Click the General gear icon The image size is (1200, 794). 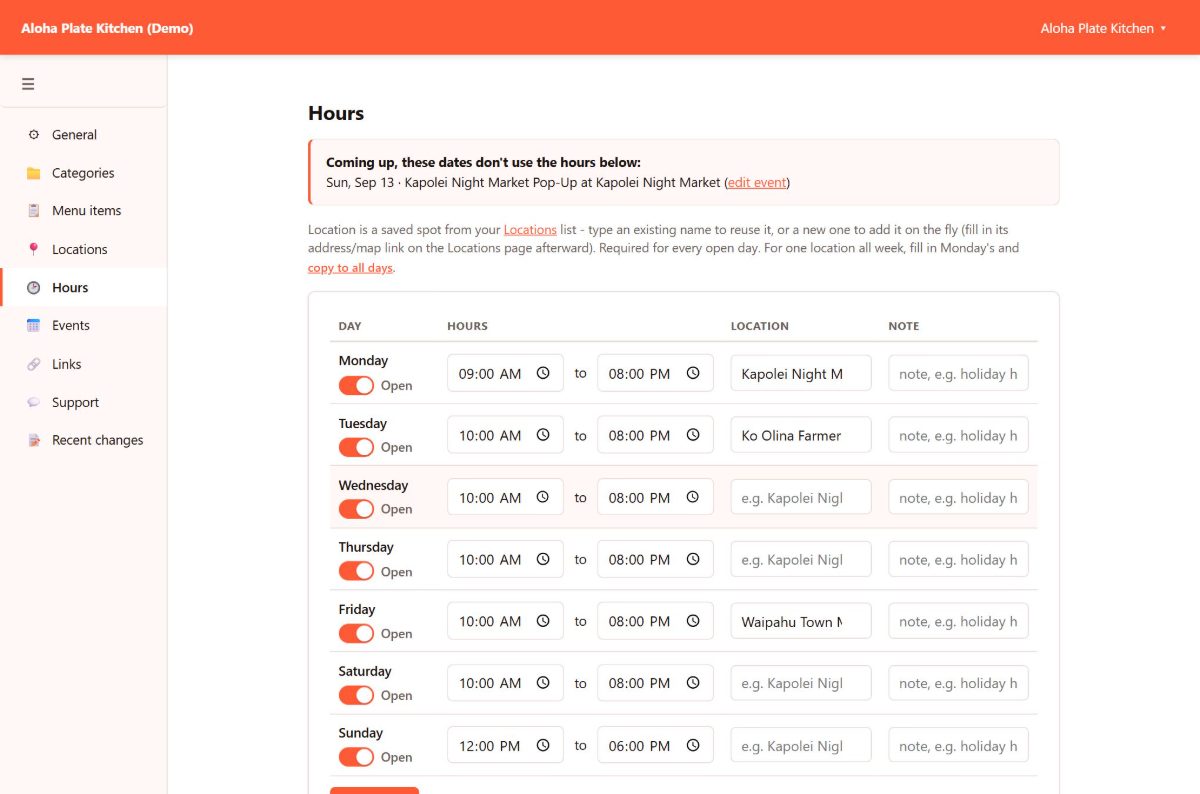[34, 135]
